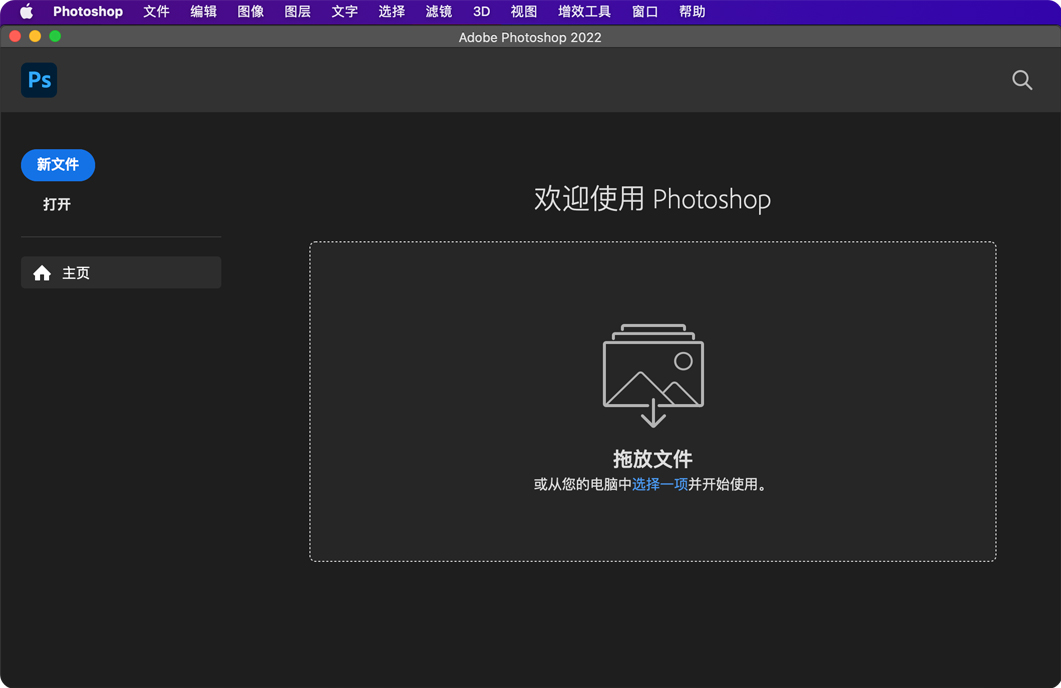
Task: Click the home icon beside 主页
Action: [41, 272]
